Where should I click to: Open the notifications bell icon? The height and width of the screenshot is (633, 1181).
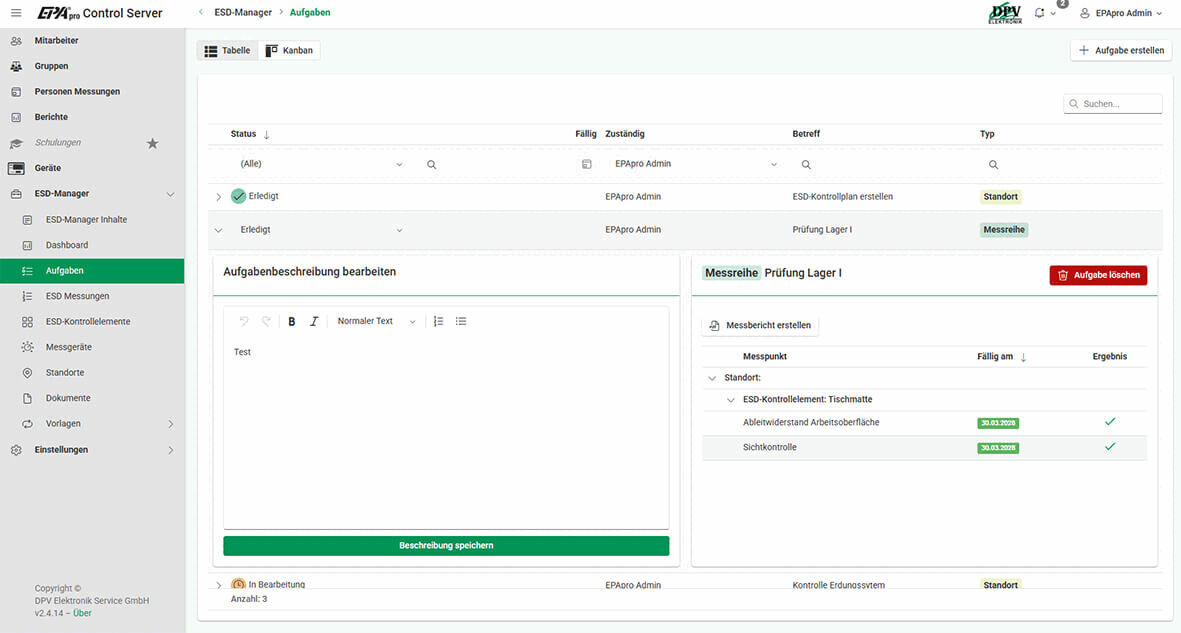[x=1039, y=13]
